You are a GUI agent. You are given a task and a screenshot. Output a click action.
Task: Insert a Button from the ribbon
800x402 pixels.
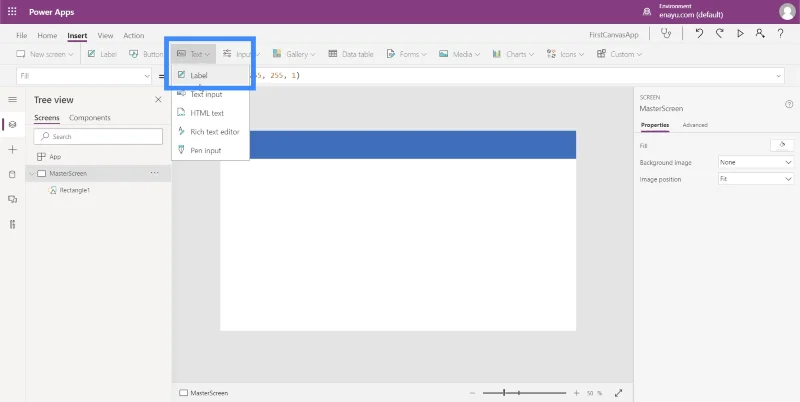[146, 54]
